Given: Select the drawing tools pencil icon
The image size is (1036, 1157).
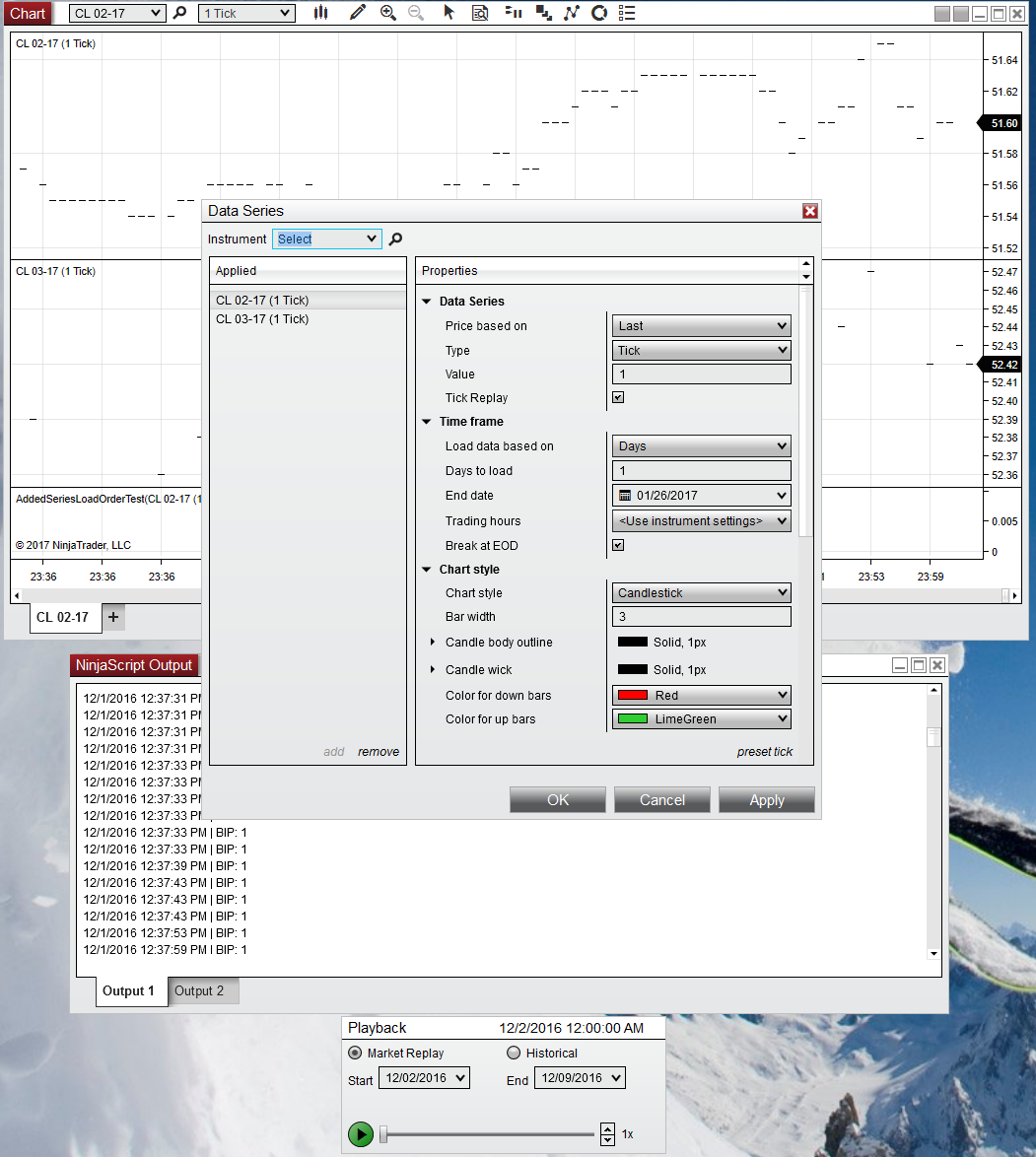Looking at the screenshot, I should 357,13.
